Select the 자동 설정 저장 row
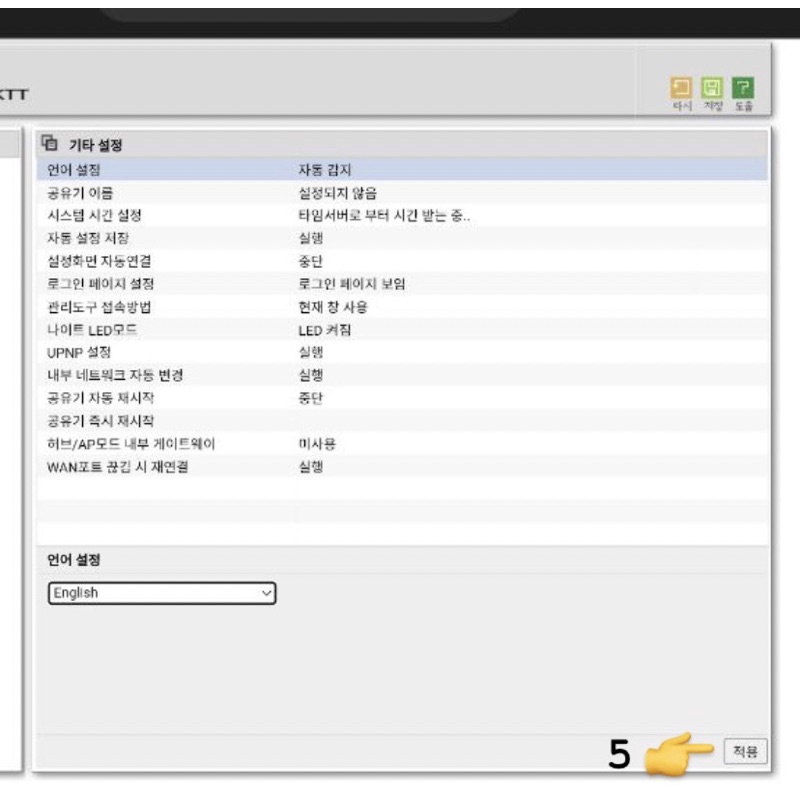Image resolution: width=800 pixels, height=800 pixels. tap(403, 238)
